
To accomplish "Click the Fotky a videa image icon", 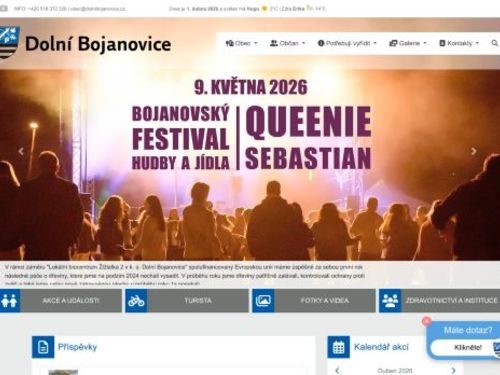I will click(263, 301).
